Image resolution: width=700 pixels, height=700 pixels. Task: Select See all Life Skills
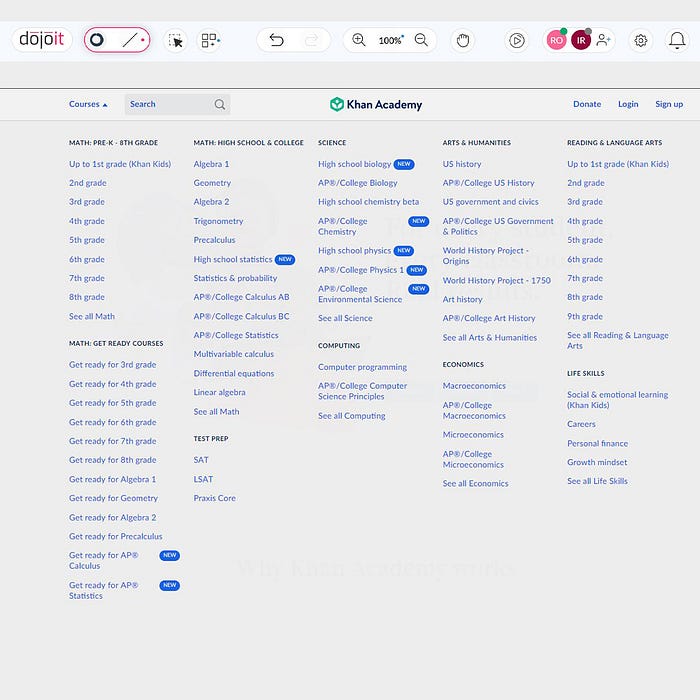(x=597, y=481)
